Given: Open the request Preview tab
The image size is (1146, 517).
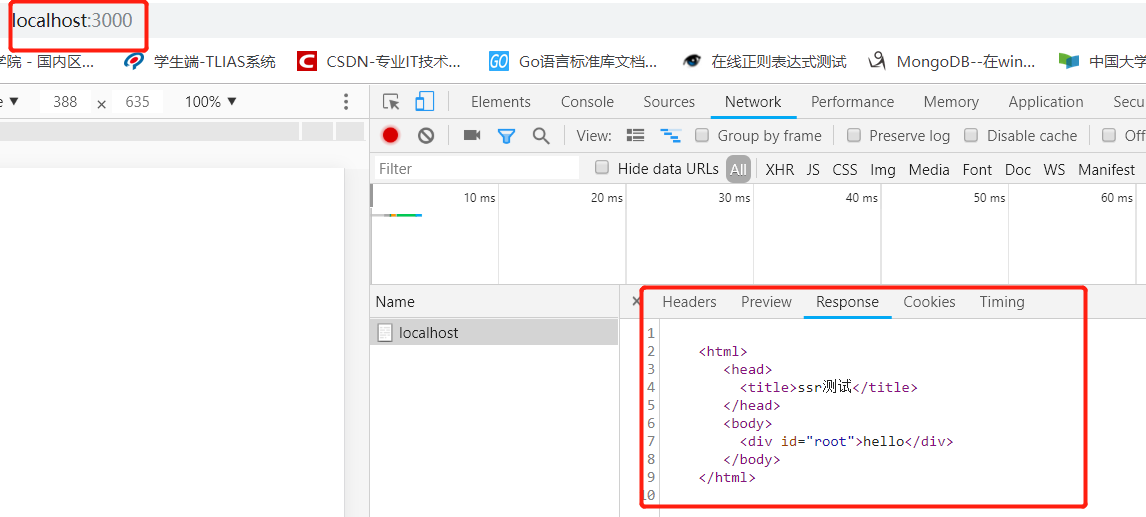Looking at the screenshot, I should pos(766,301).
